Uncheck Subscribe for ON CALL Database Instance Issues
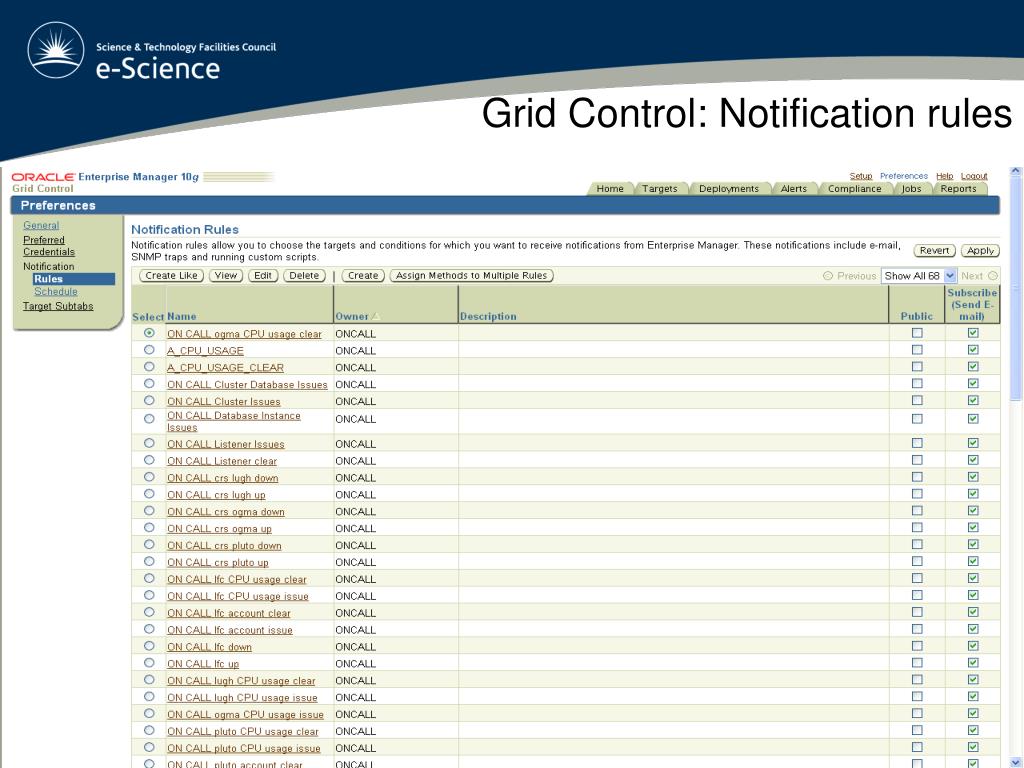The width and height of the screenshot is (1024, 768). (973, 419)
